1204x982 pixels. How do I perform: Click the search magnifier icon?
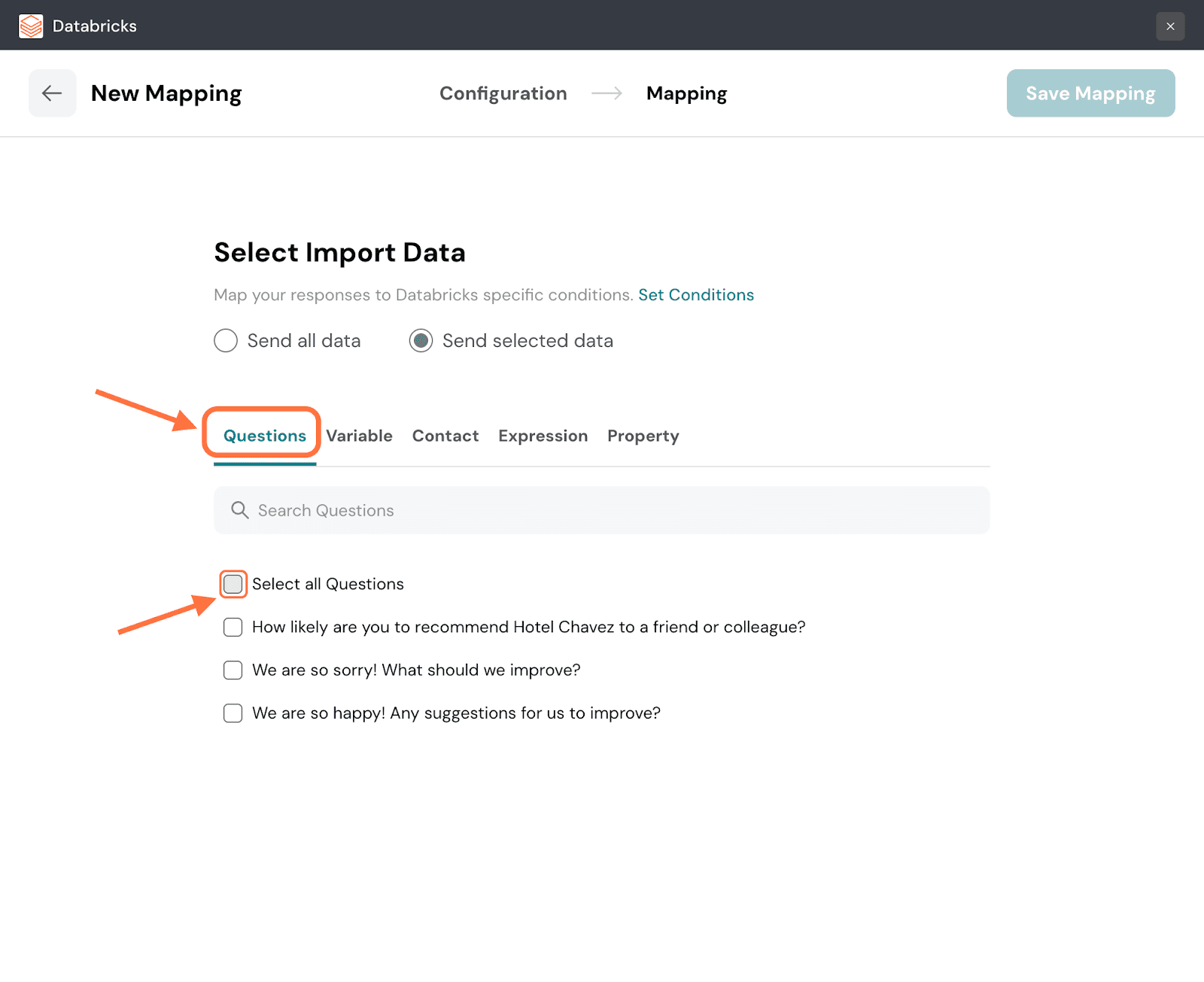click(x=239, y=510)
